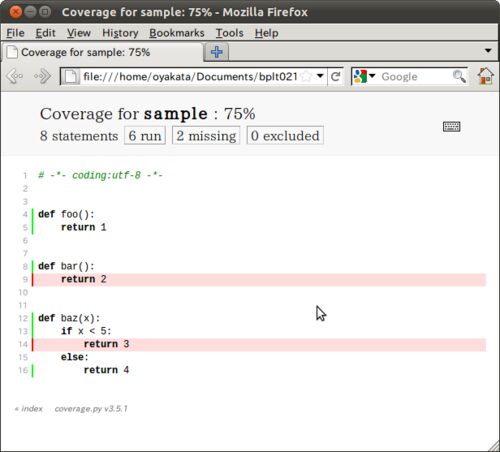Open a new tab with the plus icon
Viewport: 500px width, 452px height.
pyautogui.click(x=216, y=52)
